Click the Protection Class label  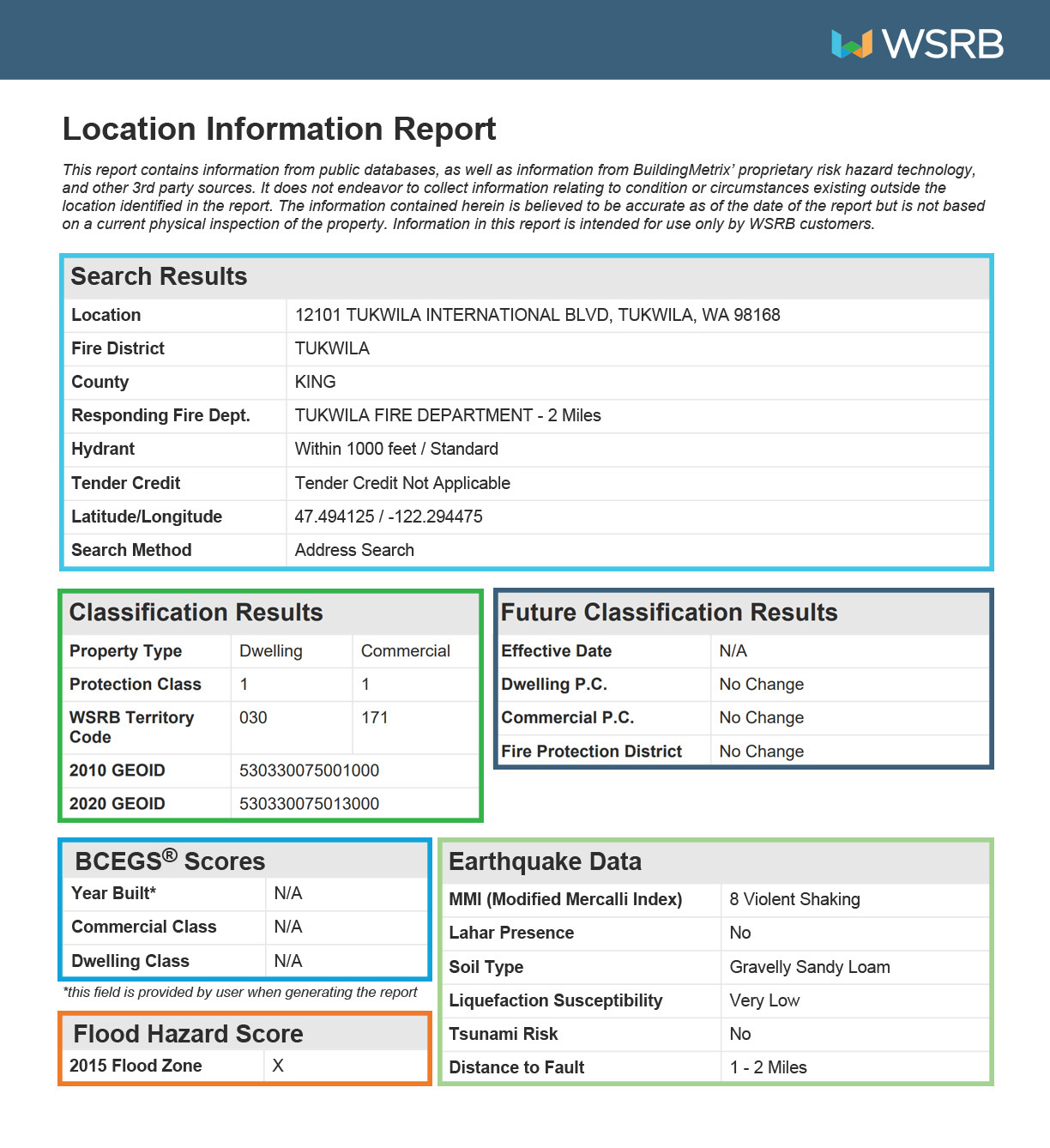[x=136, y=684]
